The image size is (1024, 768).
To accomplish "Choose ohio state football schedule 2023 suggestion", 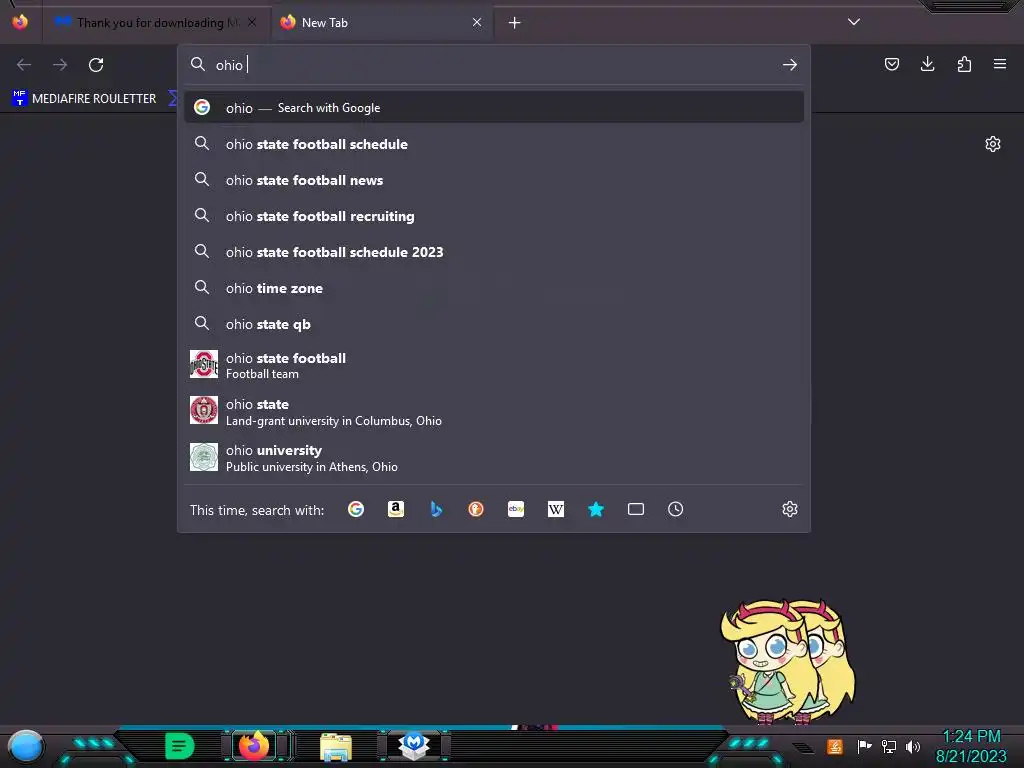I will 494,252.
